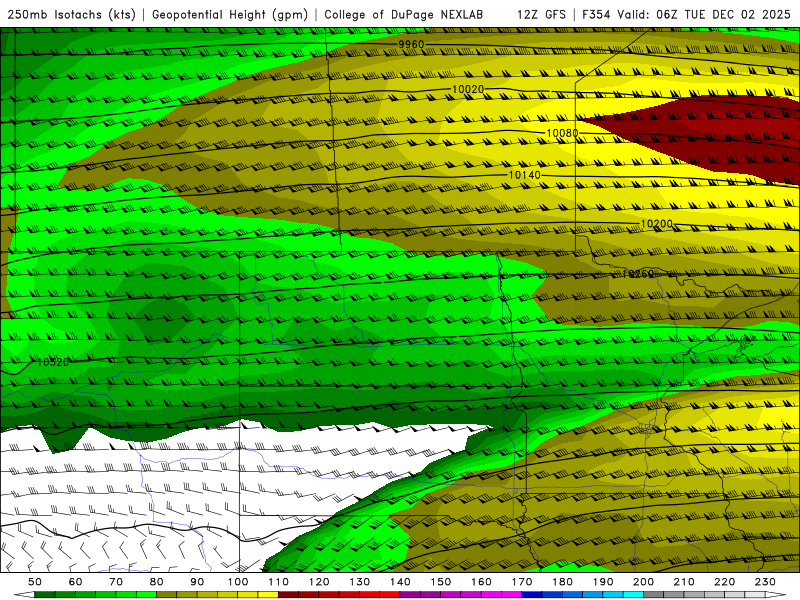The image size is (800, 600).
Task: Click the 90 knot legend label
Action: coord(197,582)
